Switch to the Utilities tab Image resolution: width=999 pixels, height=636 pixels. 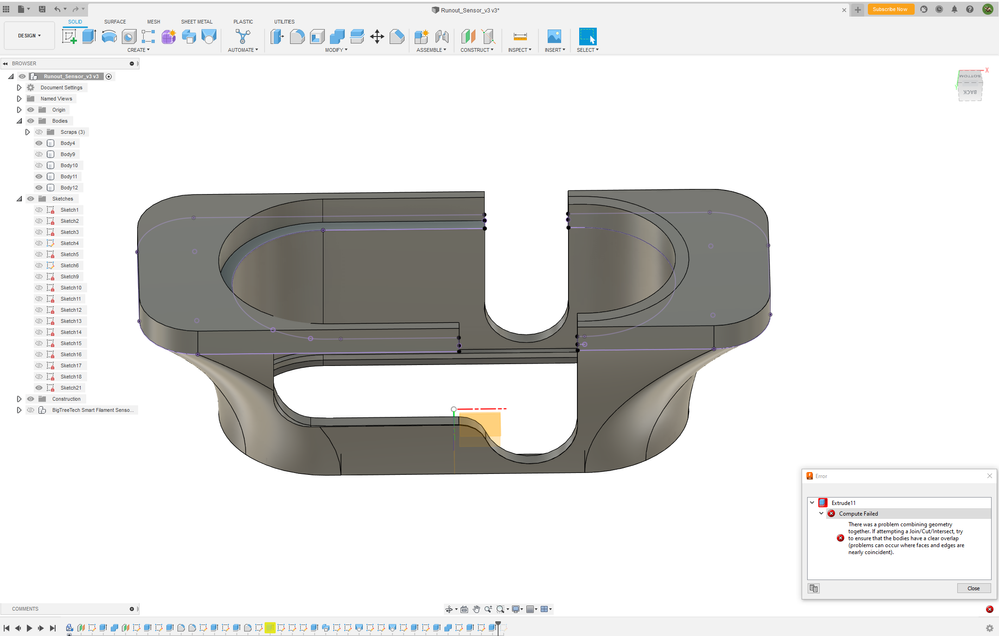(x=284, y=22)
